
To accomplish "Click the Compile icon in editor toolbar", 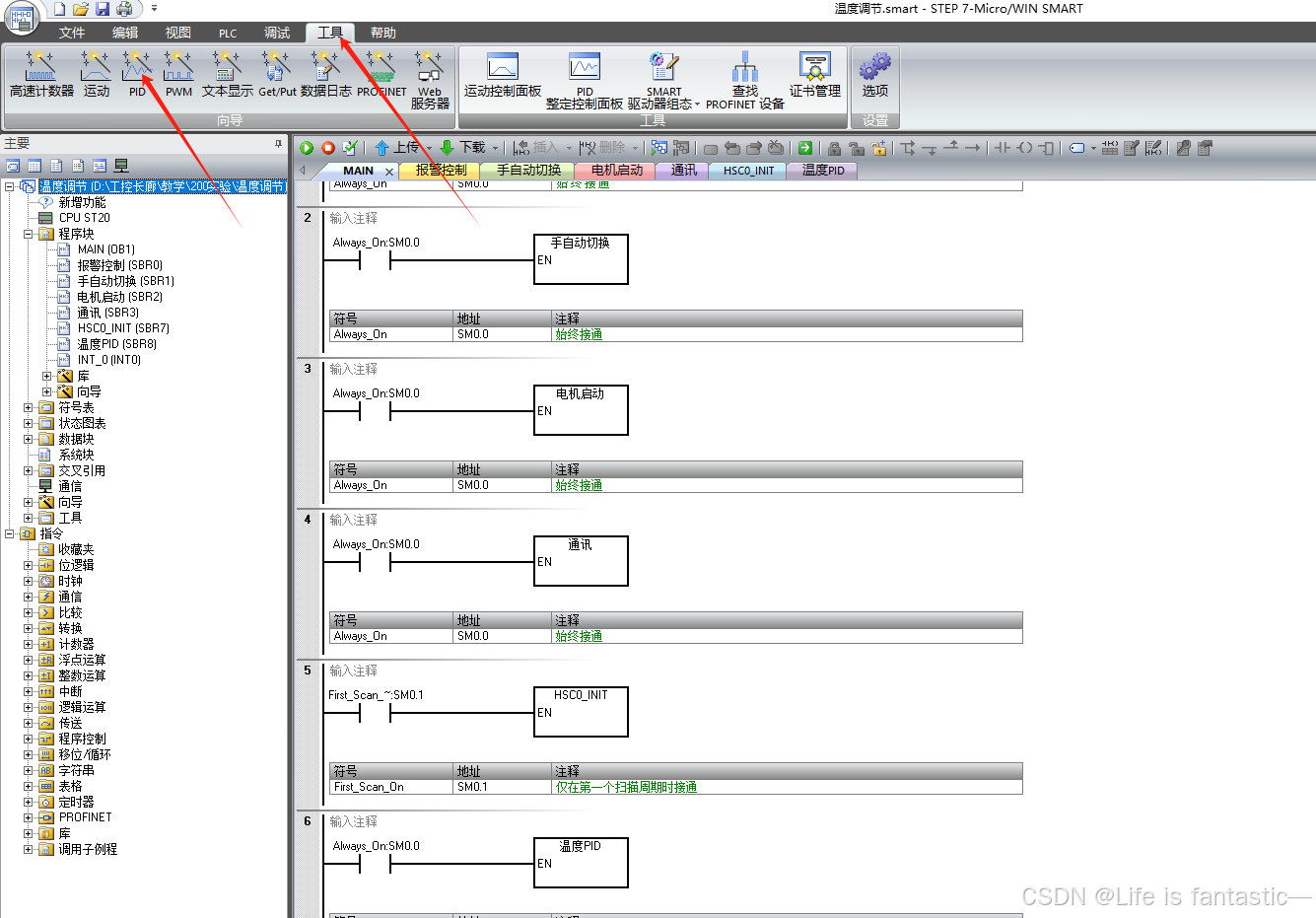I will [350, 148].
